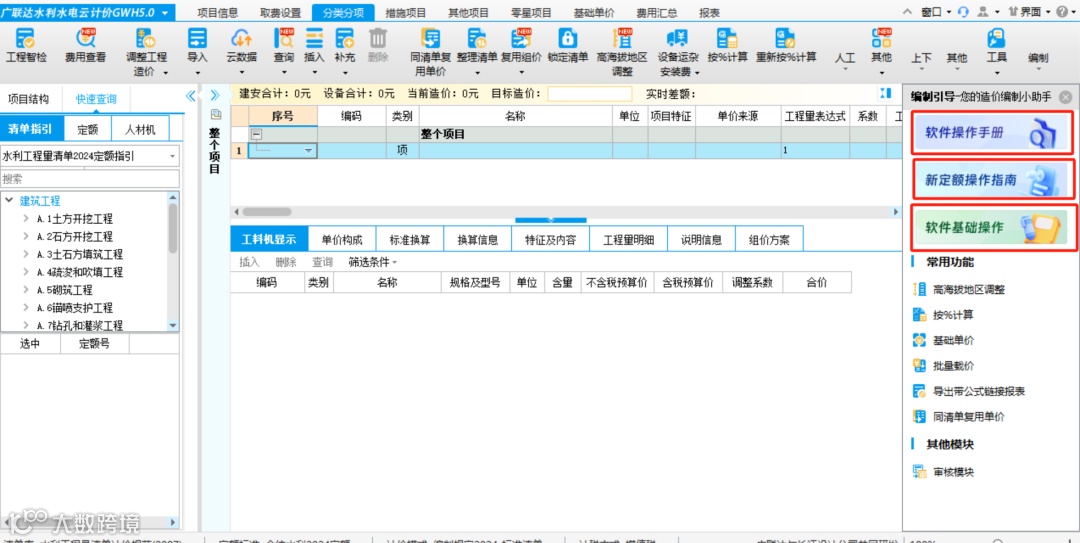1080x543 pixels.
Task: Collapse the 建筑工程 tree node
Action: [x=9, y=201]
